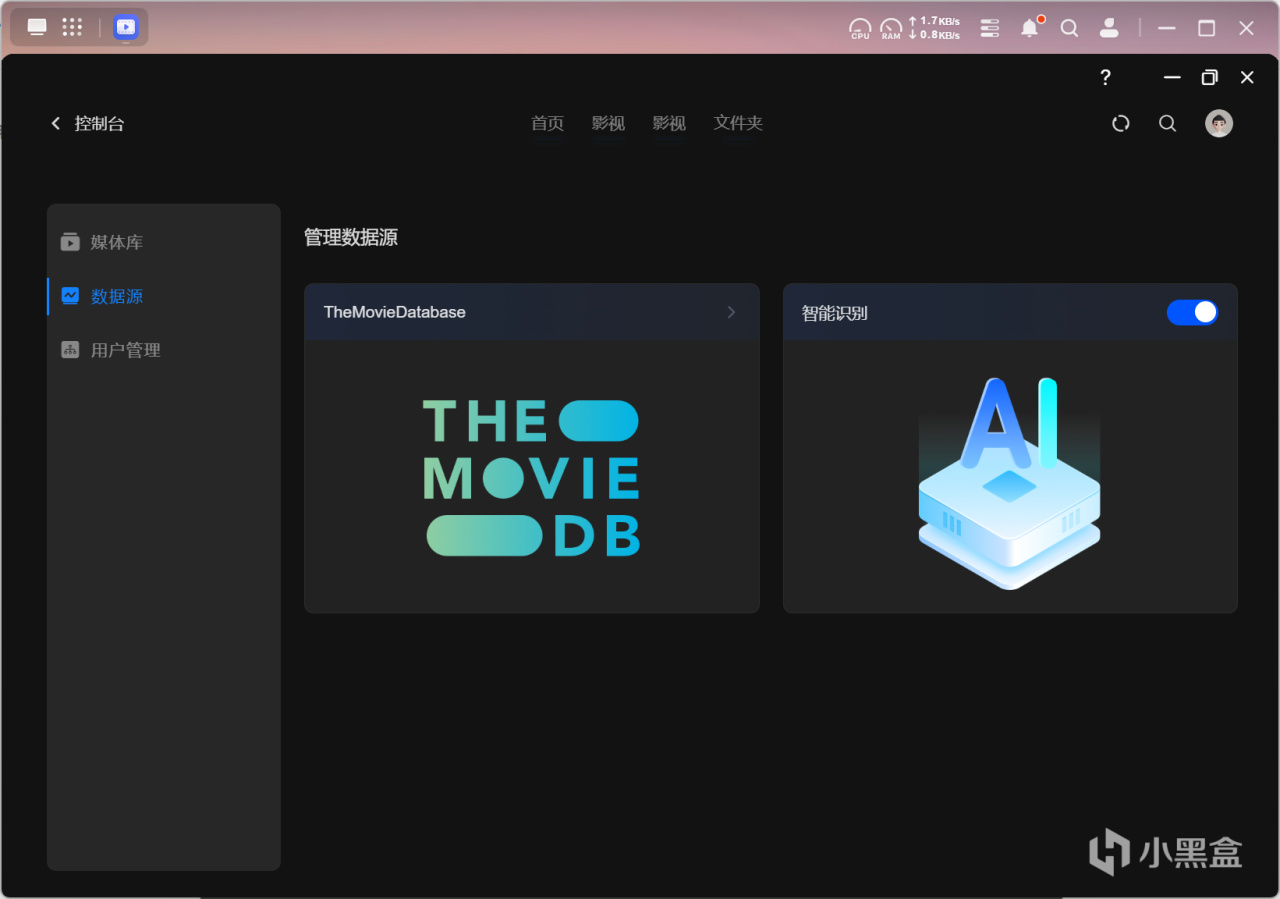The height and width of the screenshot is (899, 1280).
Task: Select 数据源 in the sidebar
Action: [x=164, y=296]
